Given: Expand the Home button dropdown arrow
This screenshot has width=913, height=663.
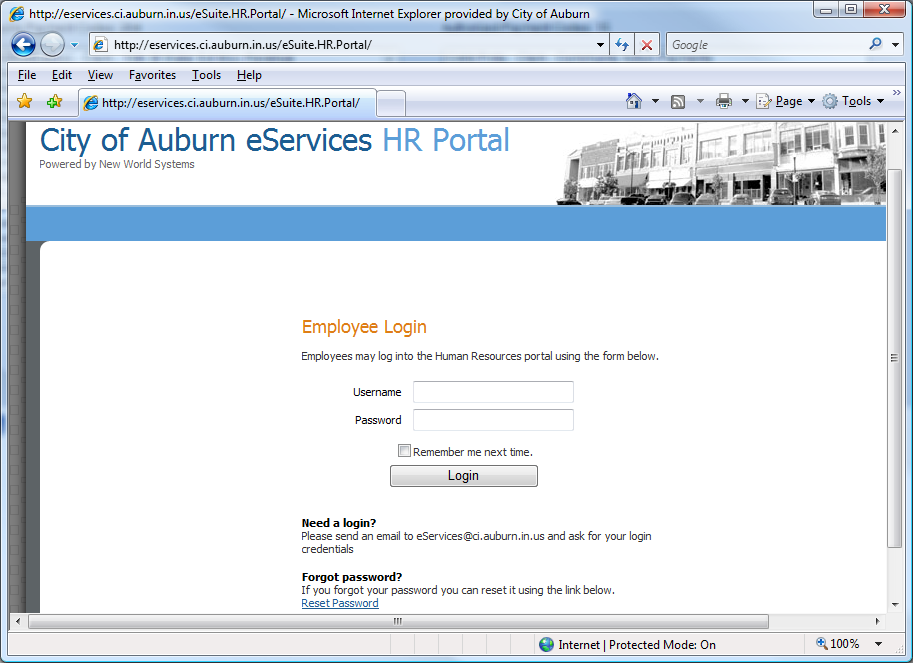Looking at the screenshot, I should coord(655,101).
